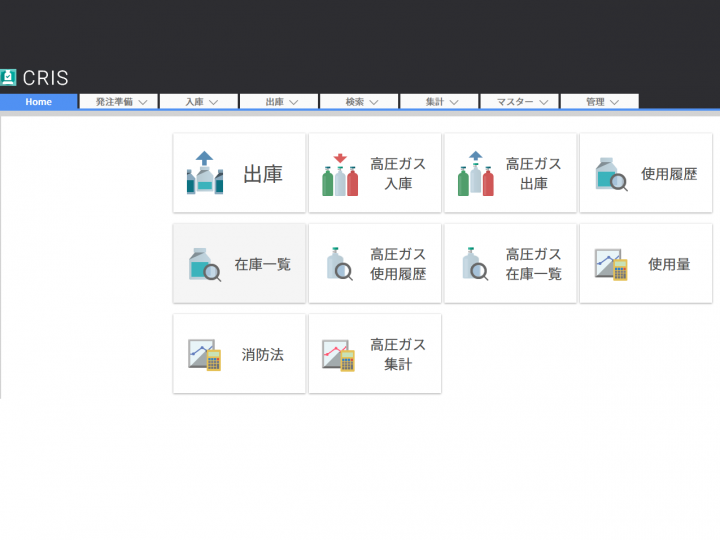Viewport: 720px width, 540px height.
Task: Expand the 発注準備 dropdown chevron
Action: pyautogui.click(x=143, y=102)
